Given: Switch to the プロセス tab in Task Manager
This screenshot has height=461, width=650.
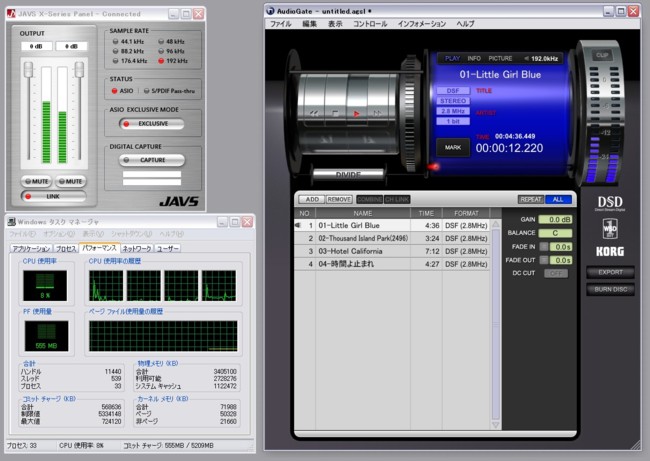Looking at the screenshot, I should click(66, 248).
